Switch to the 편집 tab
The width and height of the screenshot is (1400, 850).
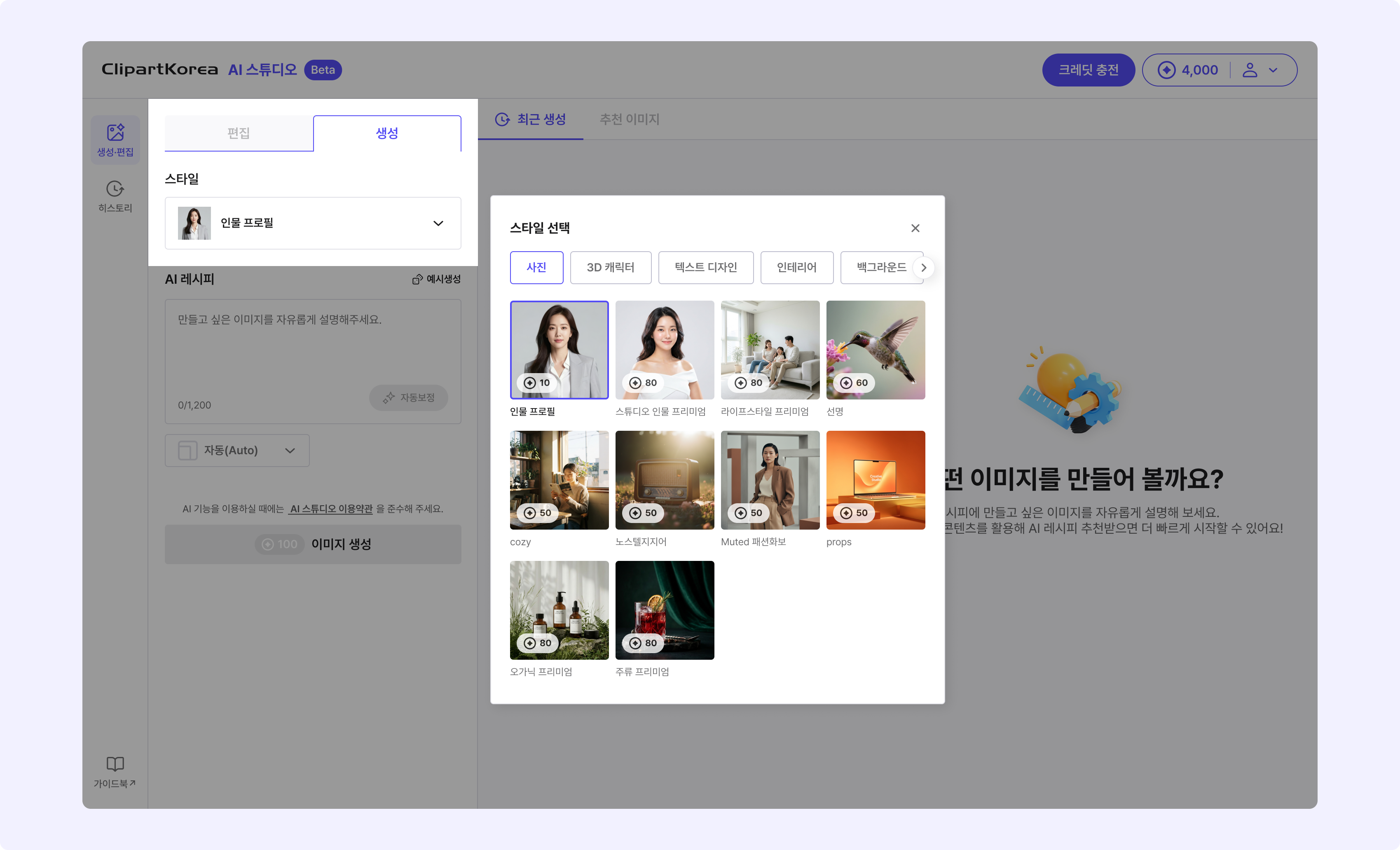(239, 133)
